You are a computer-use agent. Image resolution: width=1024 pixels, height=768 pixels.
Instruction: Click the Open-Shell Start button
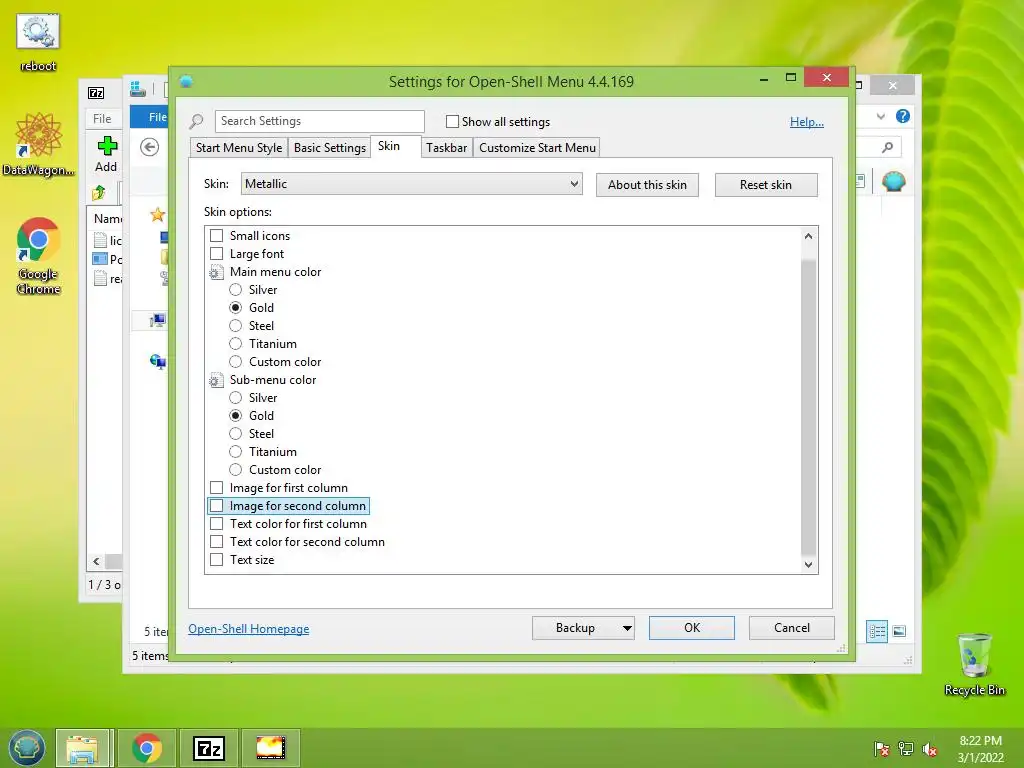point(27,748)
